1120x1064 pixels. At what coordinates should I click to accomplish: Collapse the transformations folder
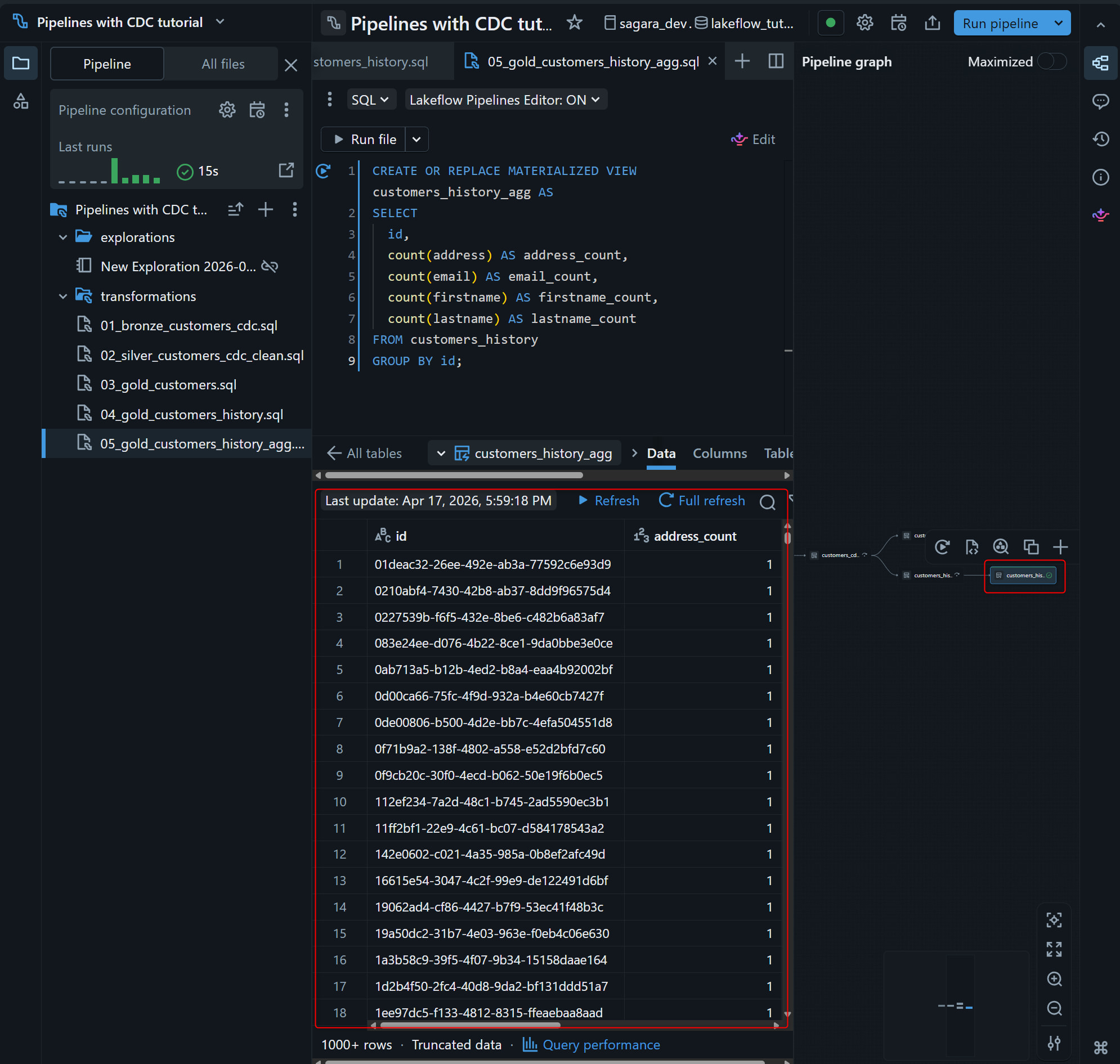63,296
